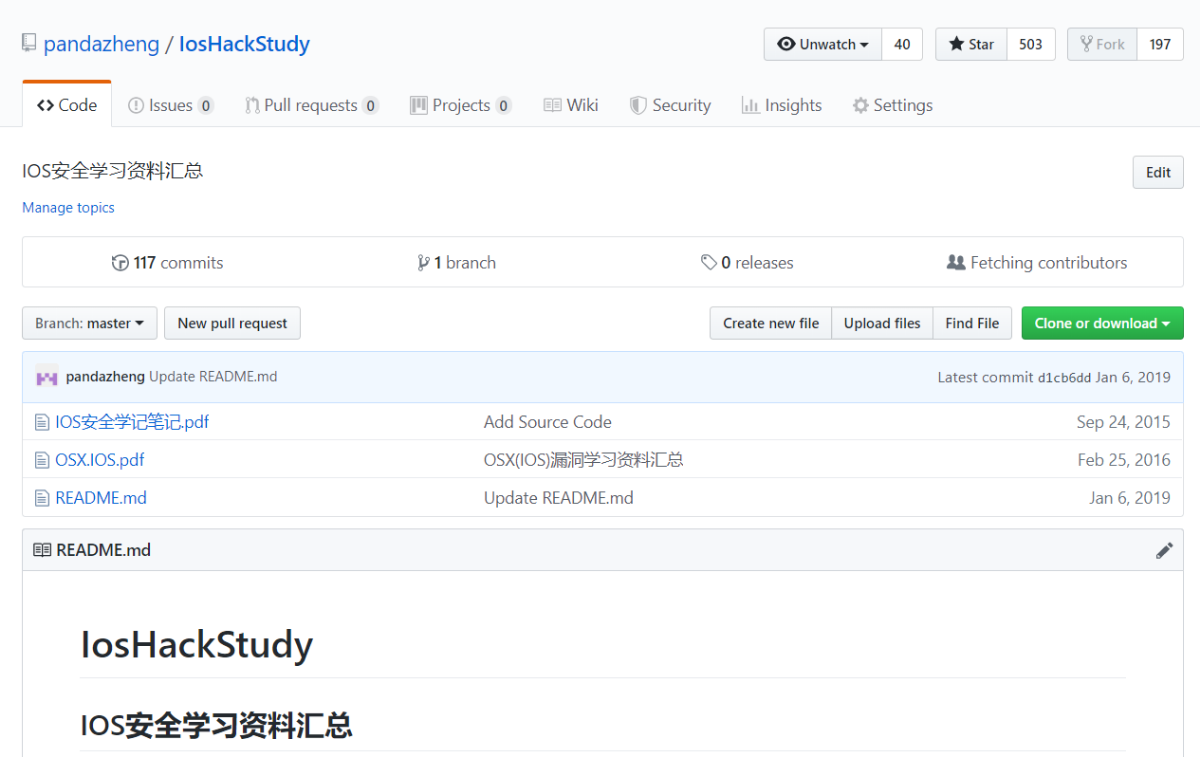Expand the Branch: master dropdown

pyautogui.click(x=89, y=323)
